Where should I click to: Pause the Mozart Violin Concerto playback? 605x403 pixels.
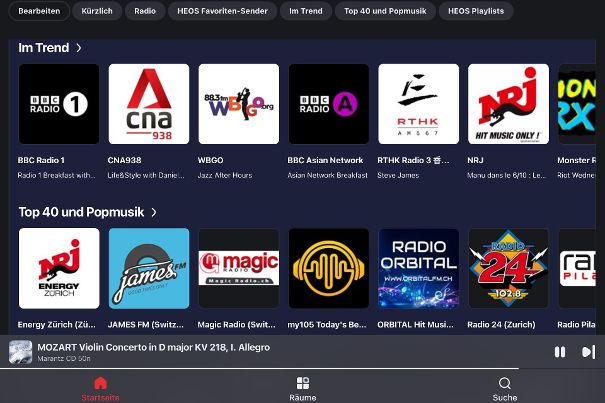point(560,352)
